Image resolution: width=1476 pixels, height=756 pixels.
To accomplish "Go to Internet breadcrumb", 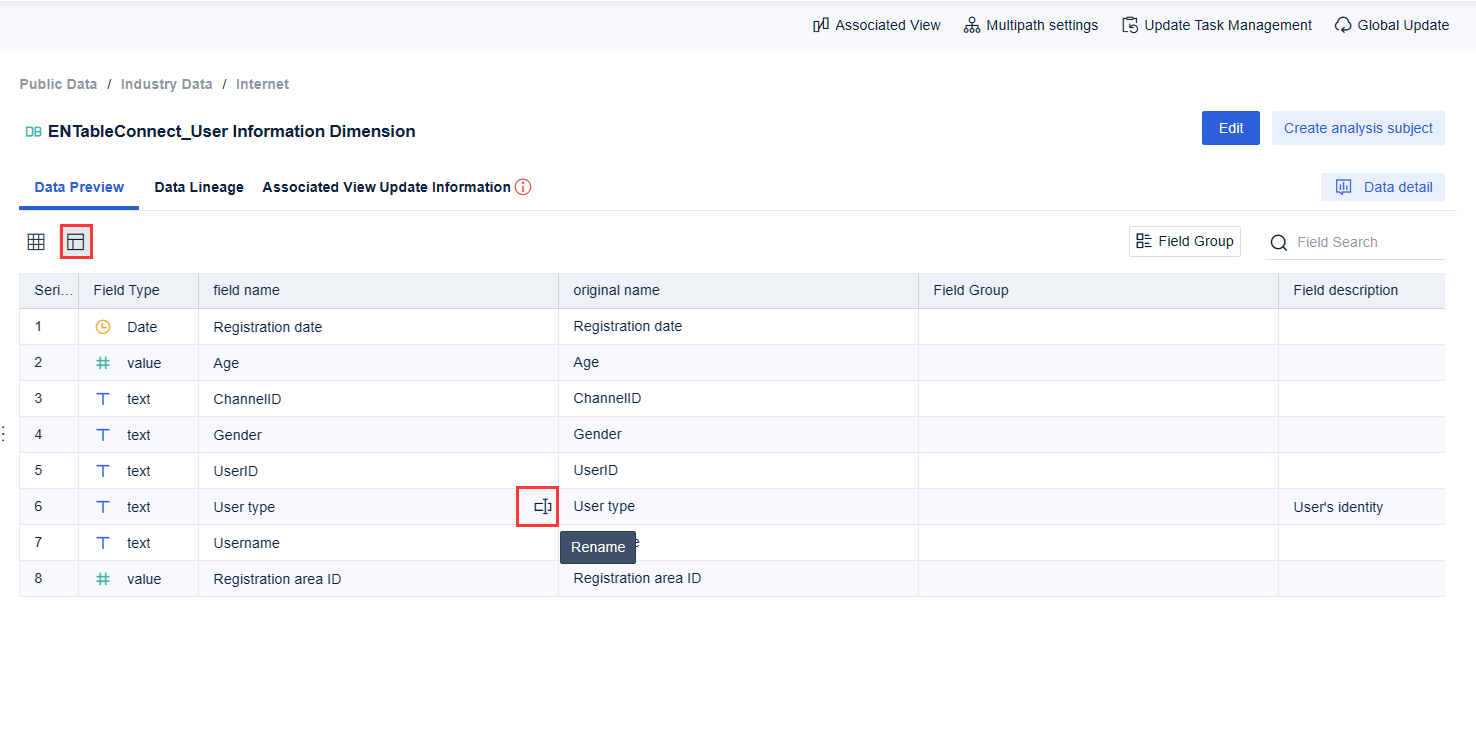I will 262,84.
